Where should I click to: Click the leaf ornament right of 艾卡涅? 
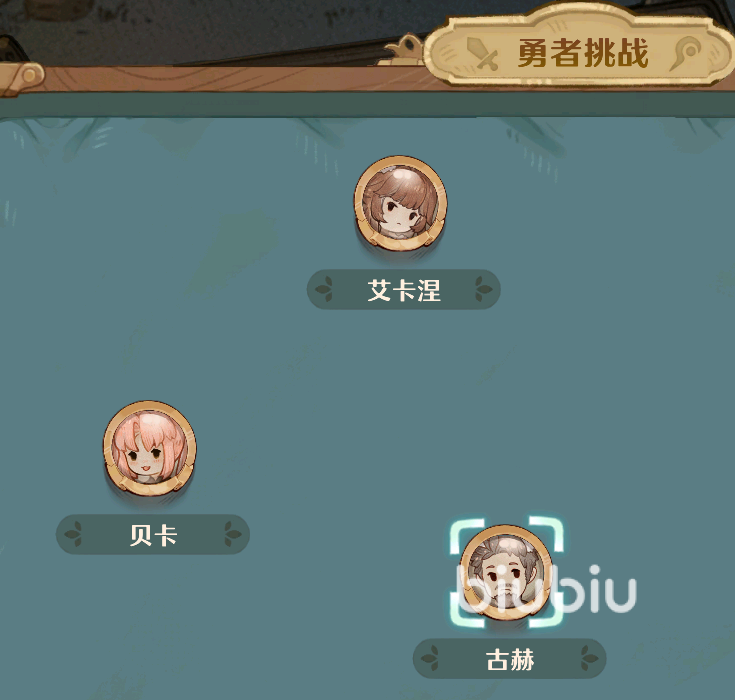483,289
